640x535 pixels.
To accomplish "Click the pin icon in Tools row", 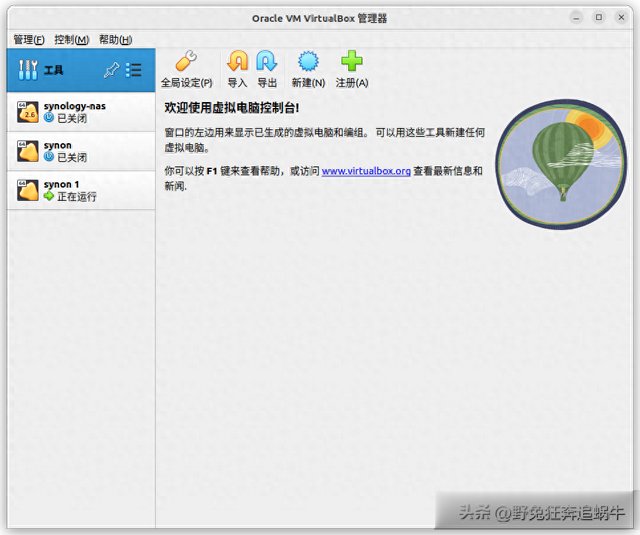I will [x=111, y=70].
